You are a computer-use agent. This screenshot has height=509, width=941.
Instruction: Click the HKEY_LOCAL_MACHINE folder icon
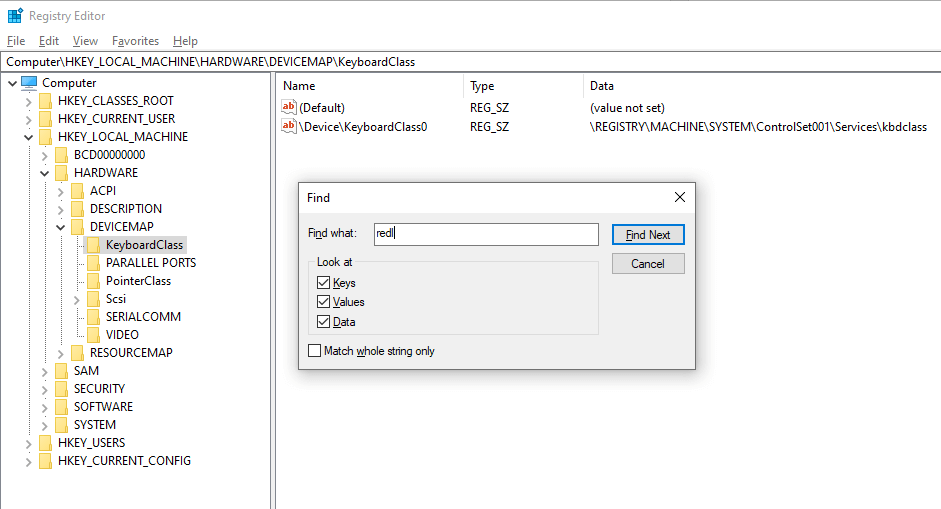pyautogui.click(x=46, y=137)
